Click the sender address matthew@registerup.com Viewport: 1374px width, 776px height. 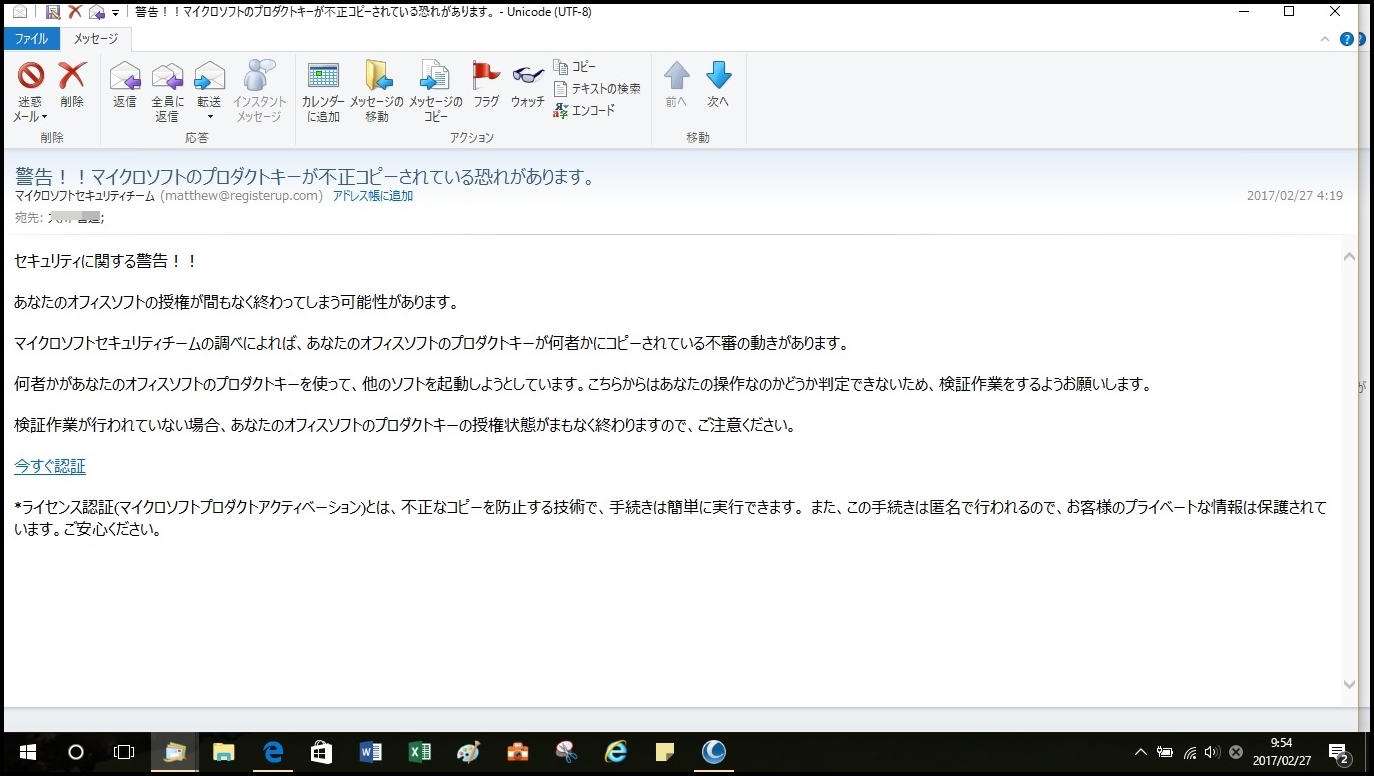coord(241,196)
